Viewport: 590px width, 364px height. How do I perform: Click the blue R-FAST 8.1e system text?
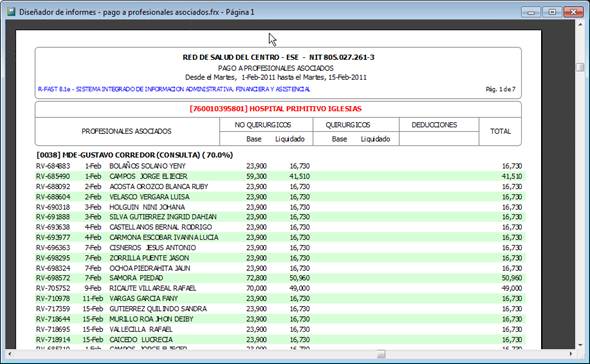coord(174,89)
